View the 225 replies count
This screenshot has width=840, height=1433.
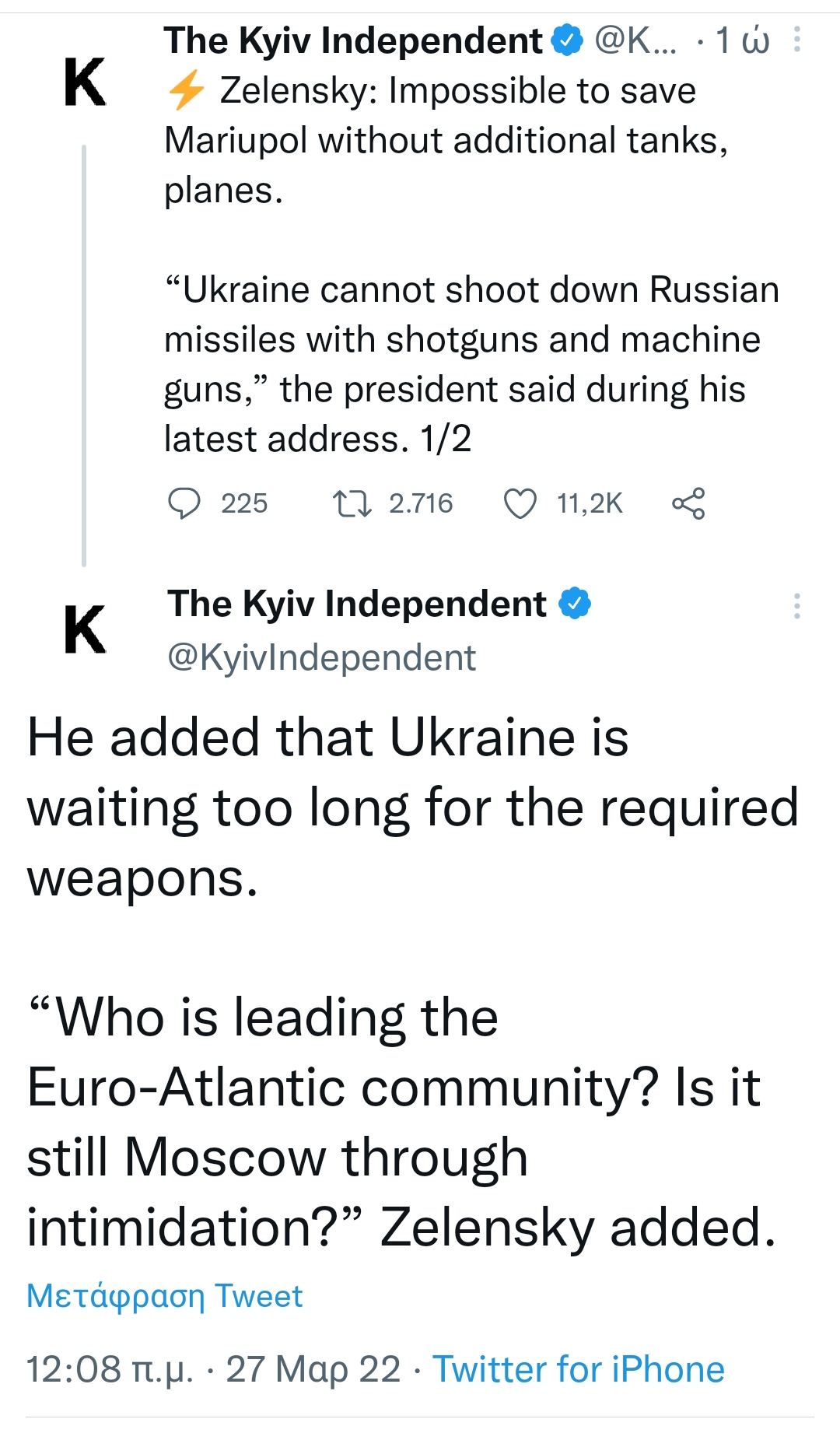[x=244, y=503]
